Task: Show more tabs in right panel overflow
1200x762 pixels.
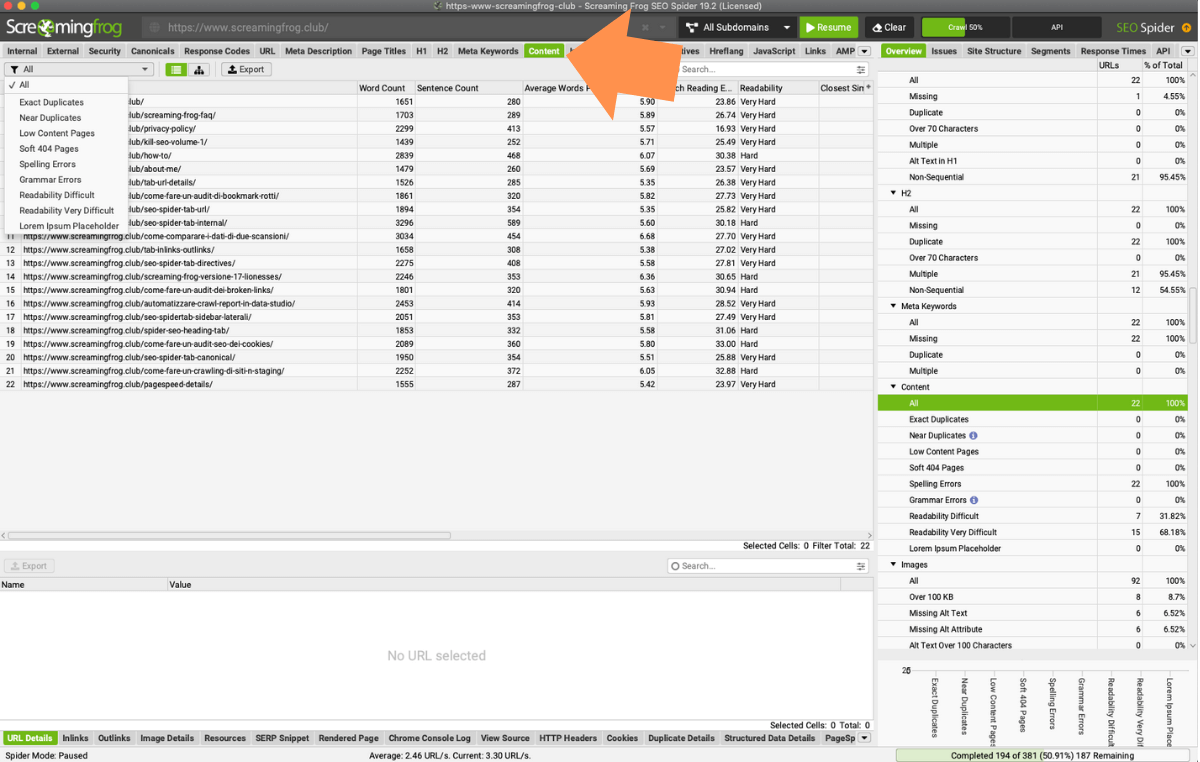Action: (x=1187, y=51)
